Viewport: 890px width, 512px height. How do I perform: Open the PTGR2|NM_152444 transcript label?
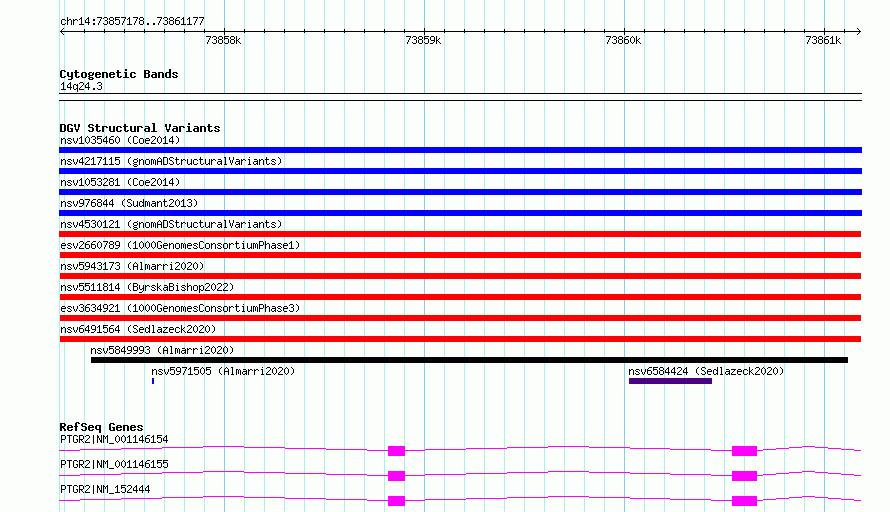coord(105,489)
